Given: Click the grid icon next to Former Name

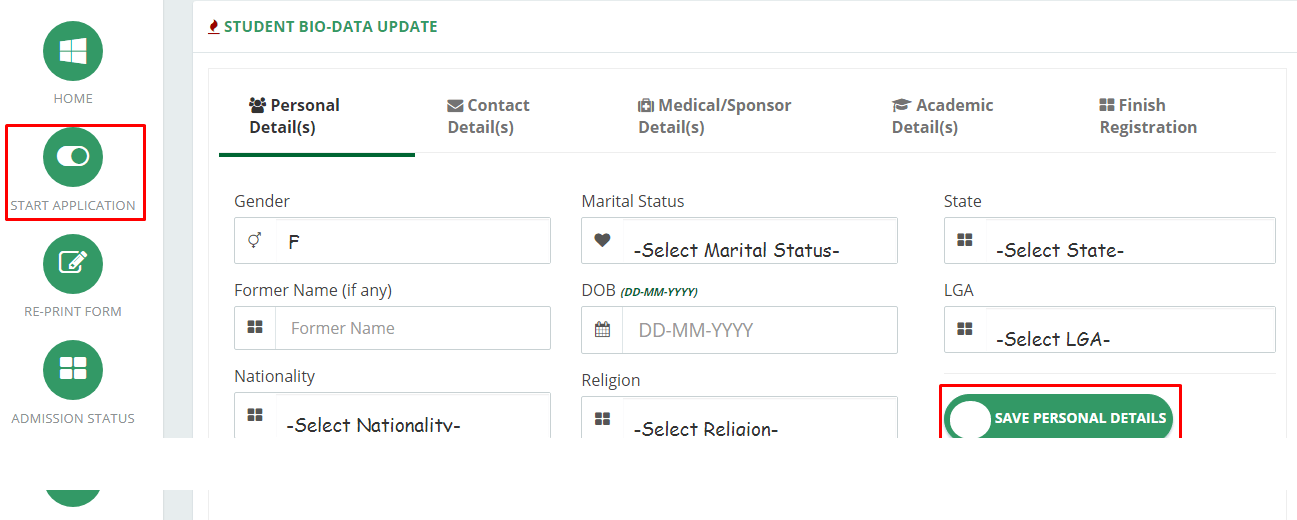Looking at the screenshot, I should pyautogui.click(x=255, y=327).
